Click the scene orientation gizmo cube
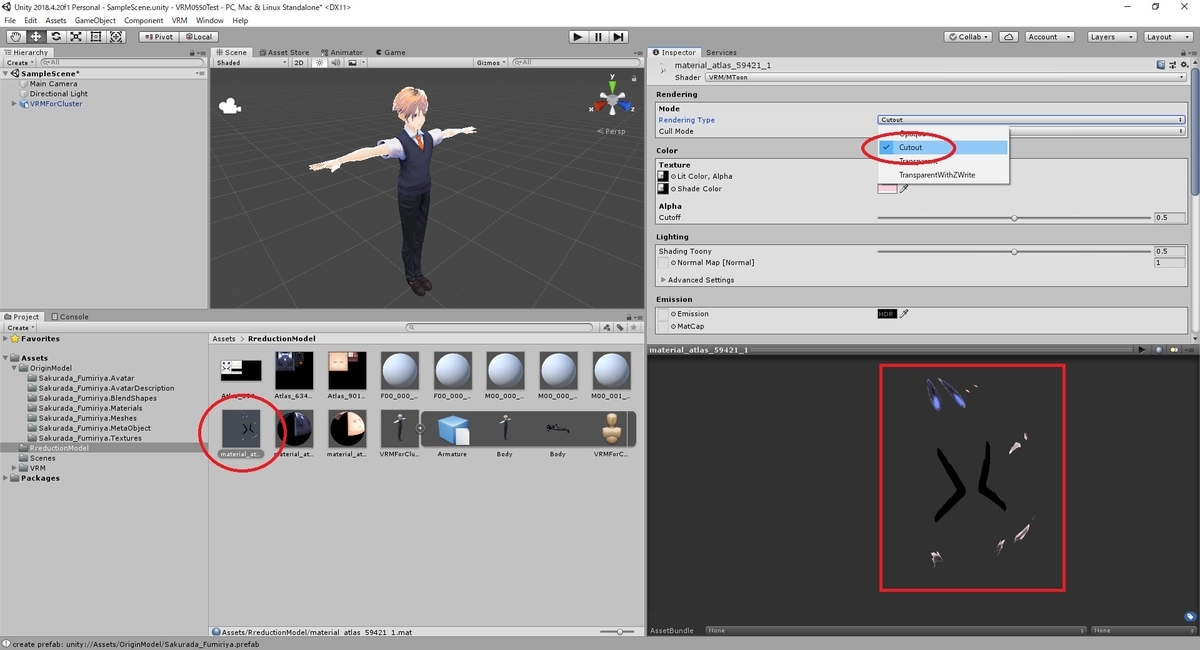 pos(610,102)
